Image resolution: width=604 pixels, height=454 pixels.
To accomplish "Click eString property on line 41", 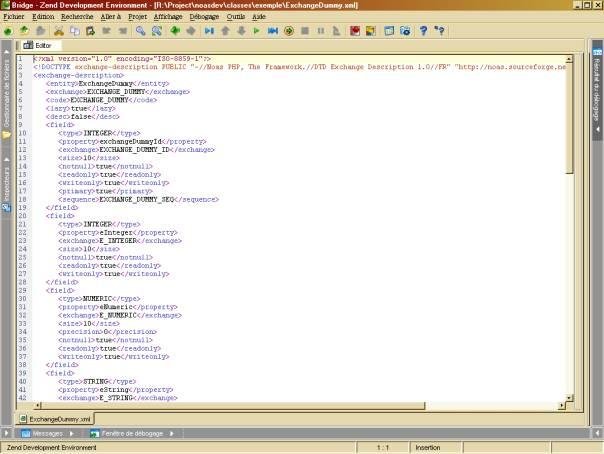I will [x=114, y=390].
